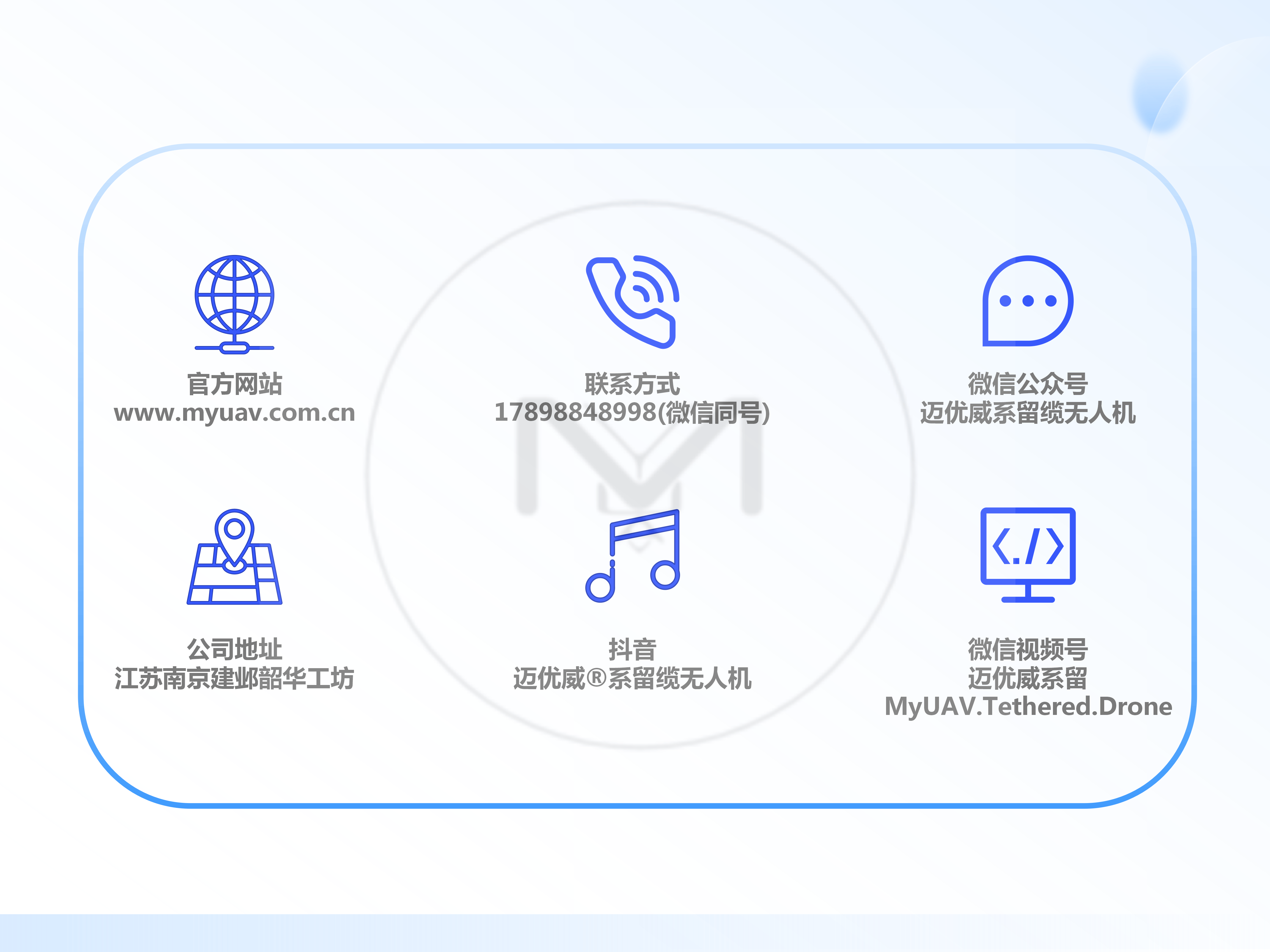1270x952 pixels.
Task: Select WeChat account name 迈优威系留缆无人机
Action: coord(1028,413)
